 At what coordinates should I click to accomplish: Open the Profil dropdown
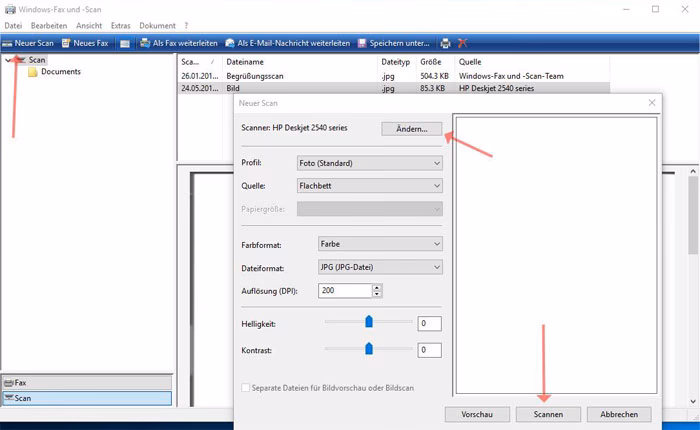pos(370,163)
